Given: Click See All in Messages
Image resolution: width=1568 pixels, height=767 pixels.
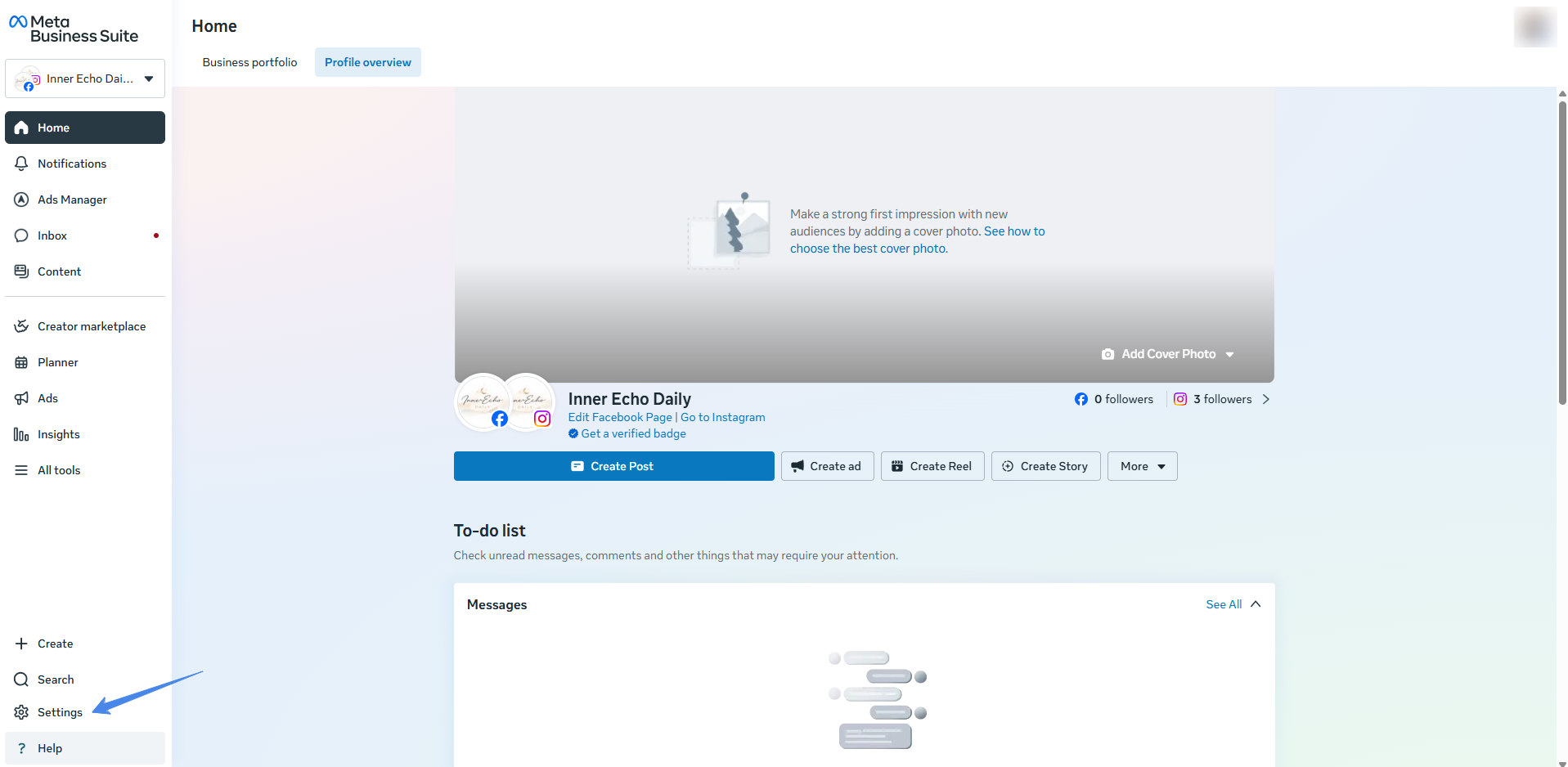Looking at the screenshot, I should [x=1224, y=604].
